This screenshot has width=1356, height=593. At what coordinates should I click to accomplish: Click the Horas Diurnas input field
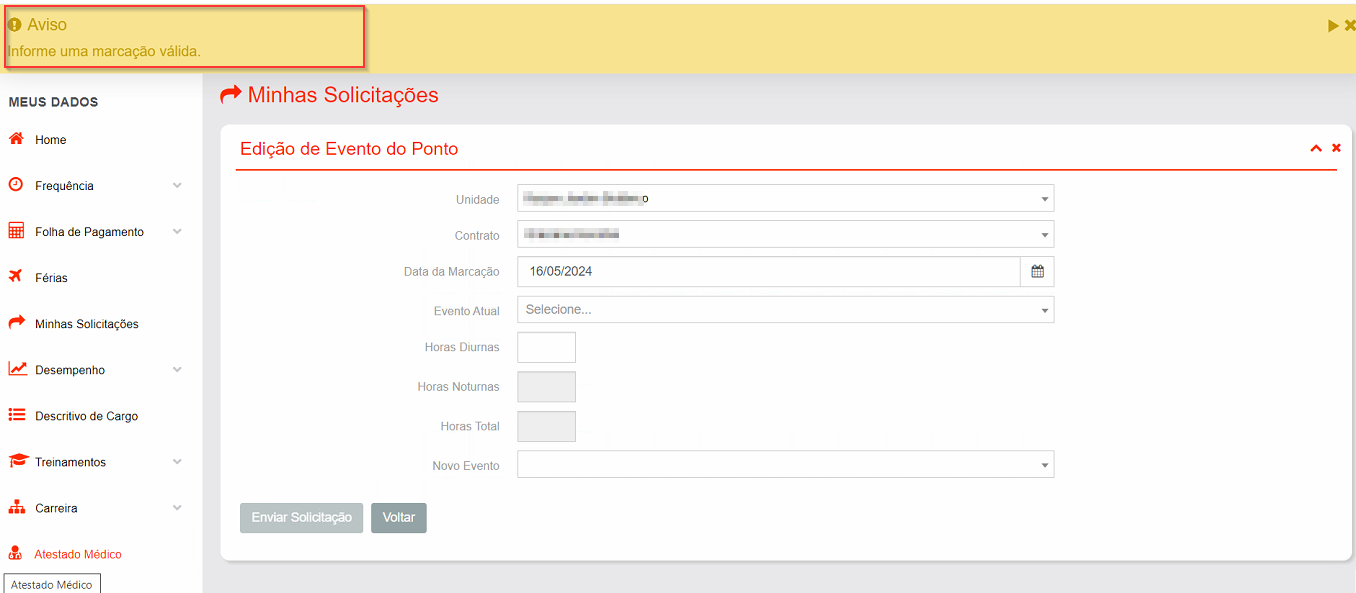546,348
